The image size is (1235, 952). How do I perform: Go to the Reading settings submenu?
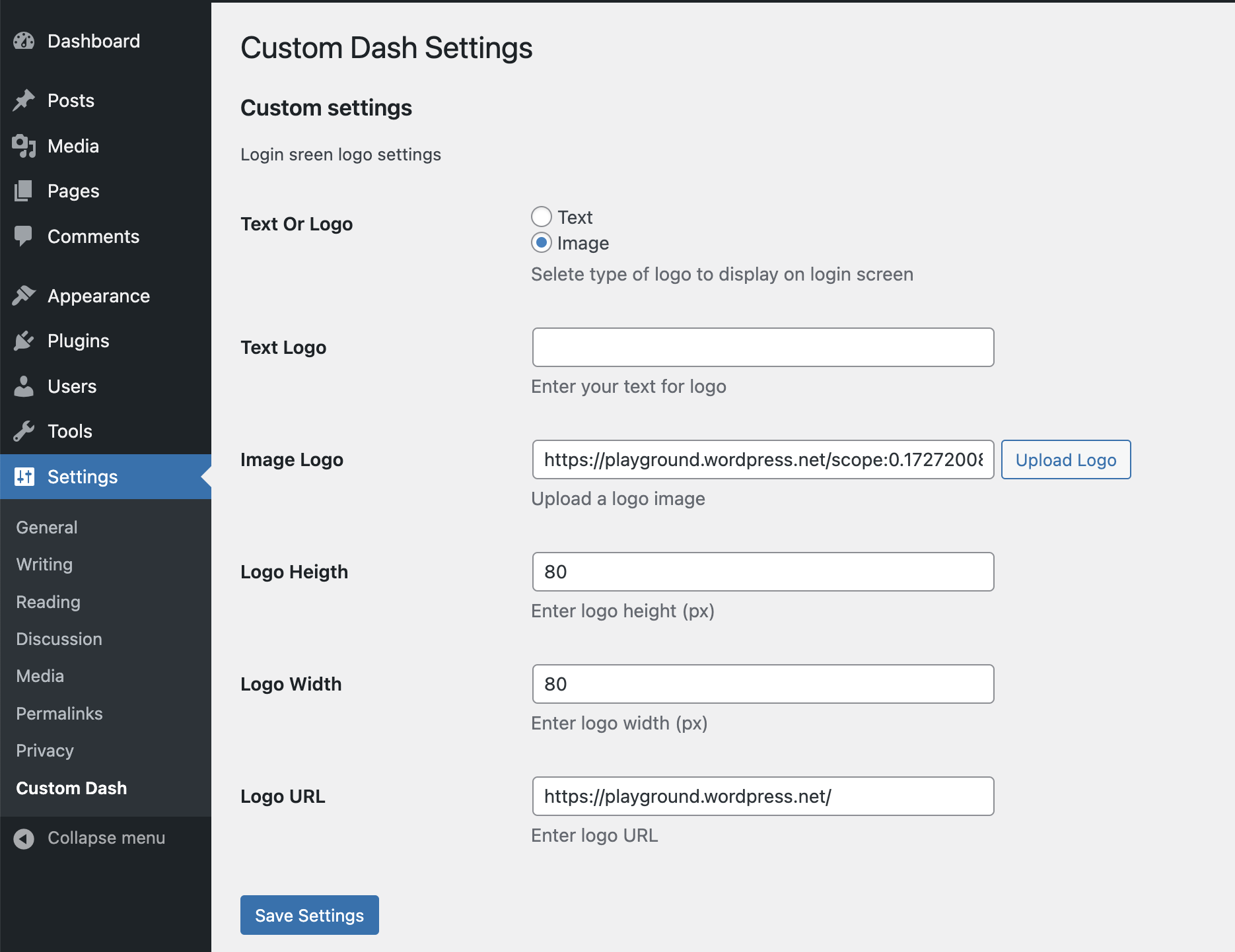[48, 602]
